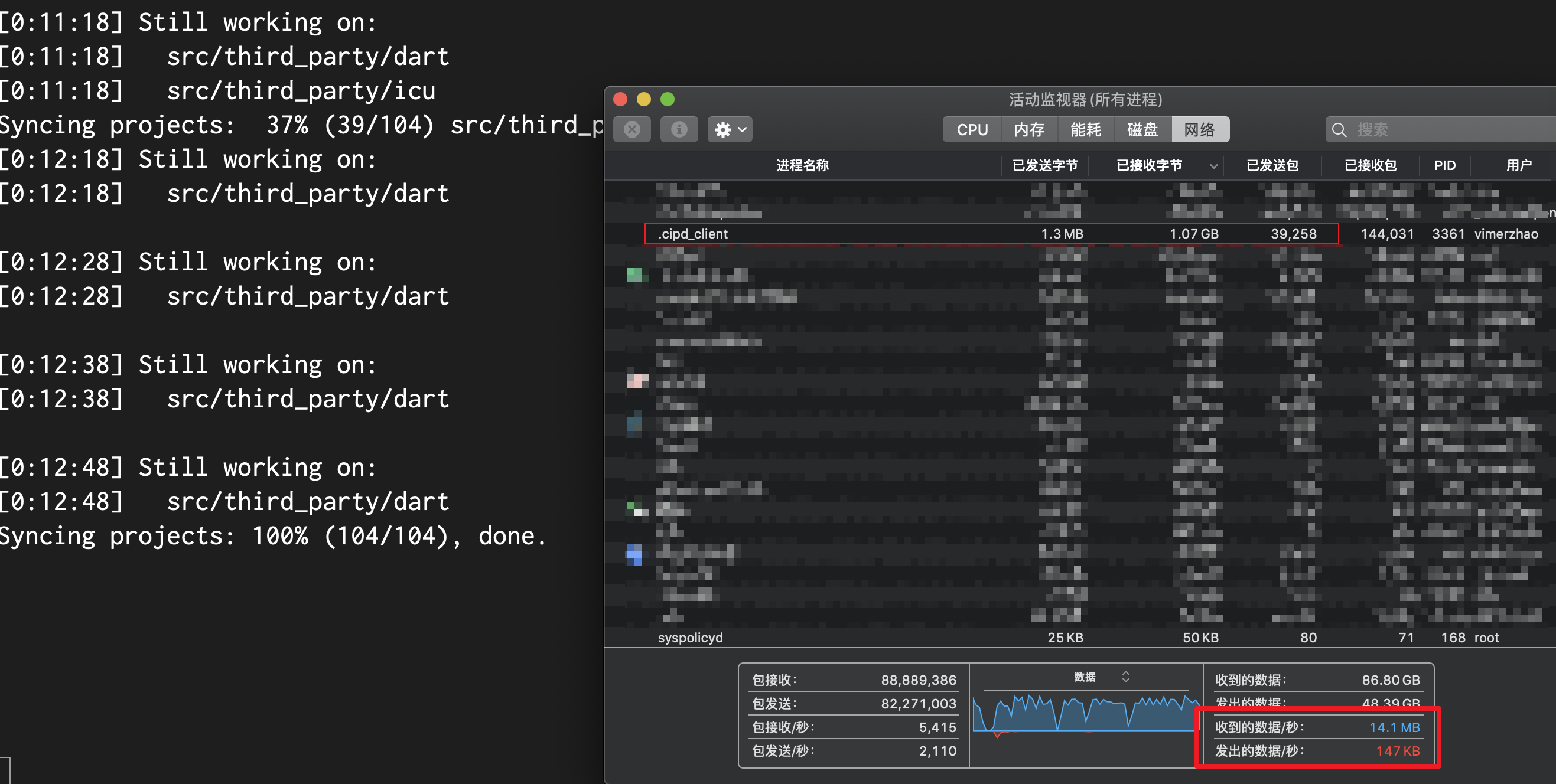Switch to the CPU tab

point(972,129)
